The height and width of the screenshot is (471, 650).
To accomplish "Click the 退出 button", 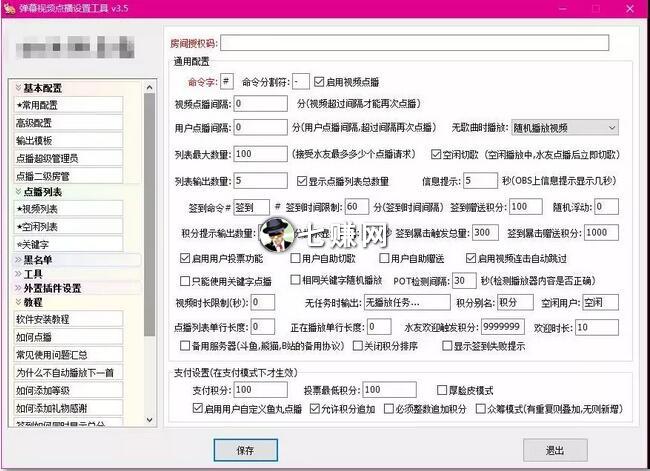I will pyautogui.click(x=555, y=450).
